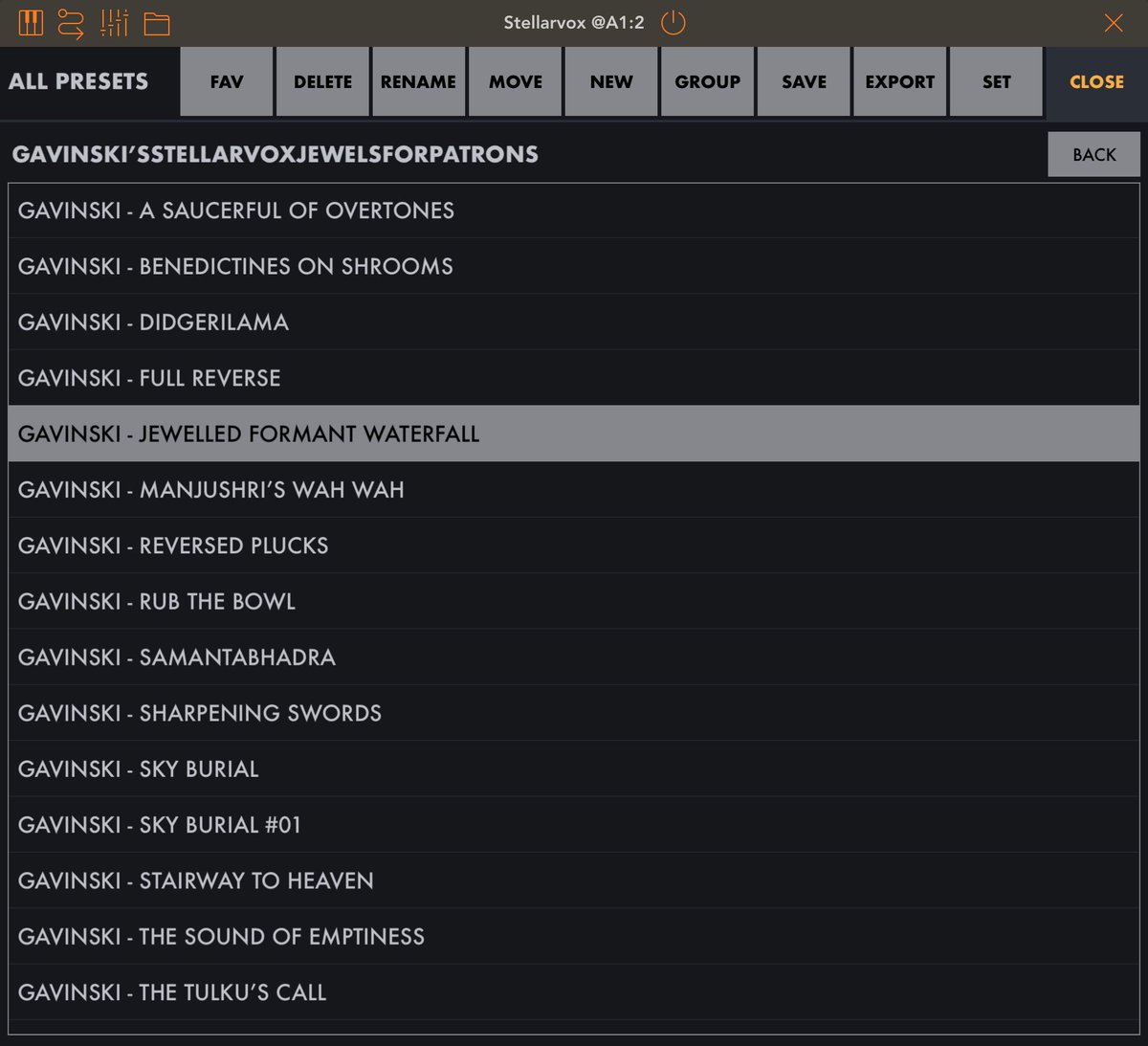Close the plugin window with orange X

(1114, 23)
